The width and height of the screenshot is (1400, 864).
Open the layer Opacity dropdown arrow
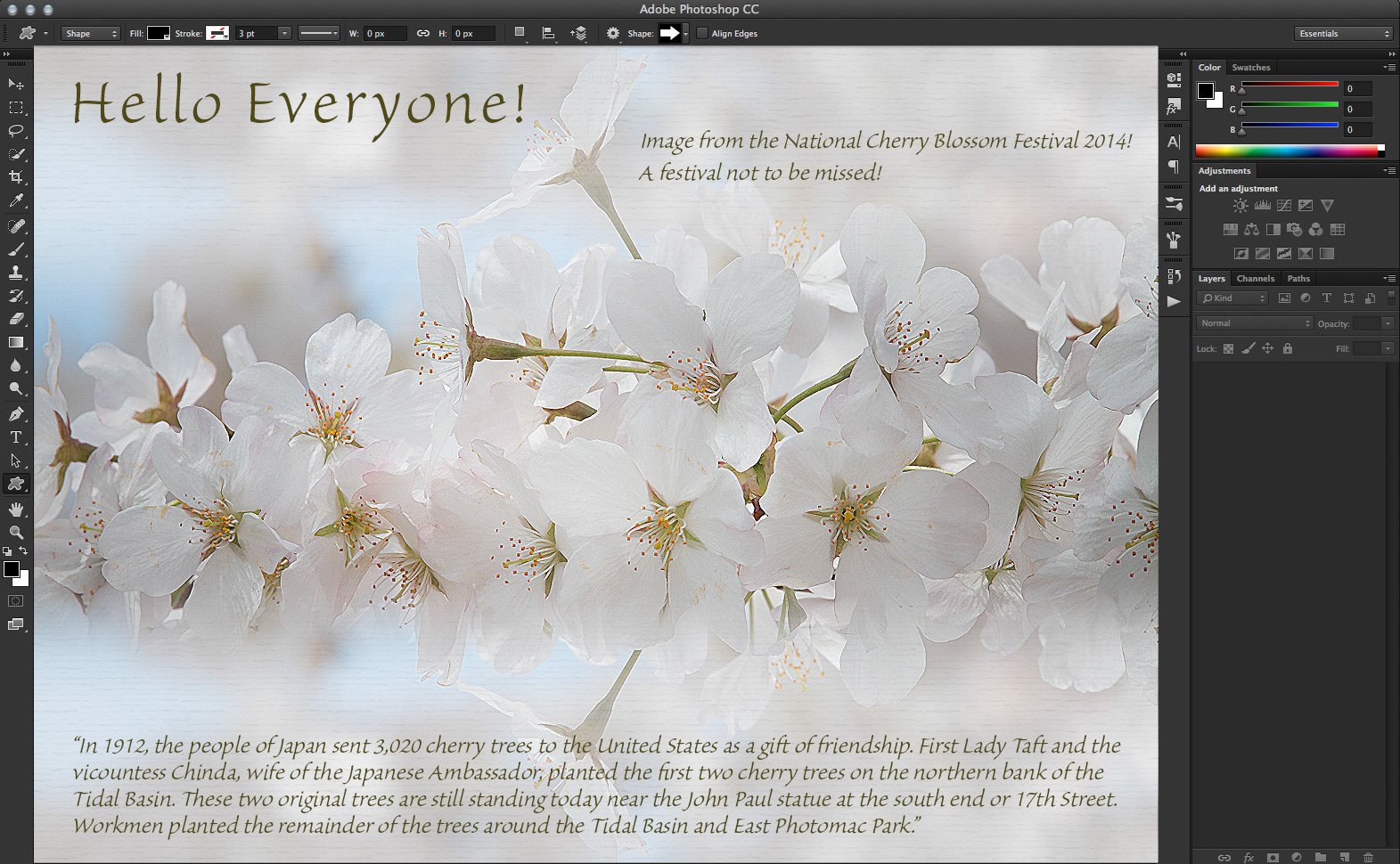point(1388,324)
